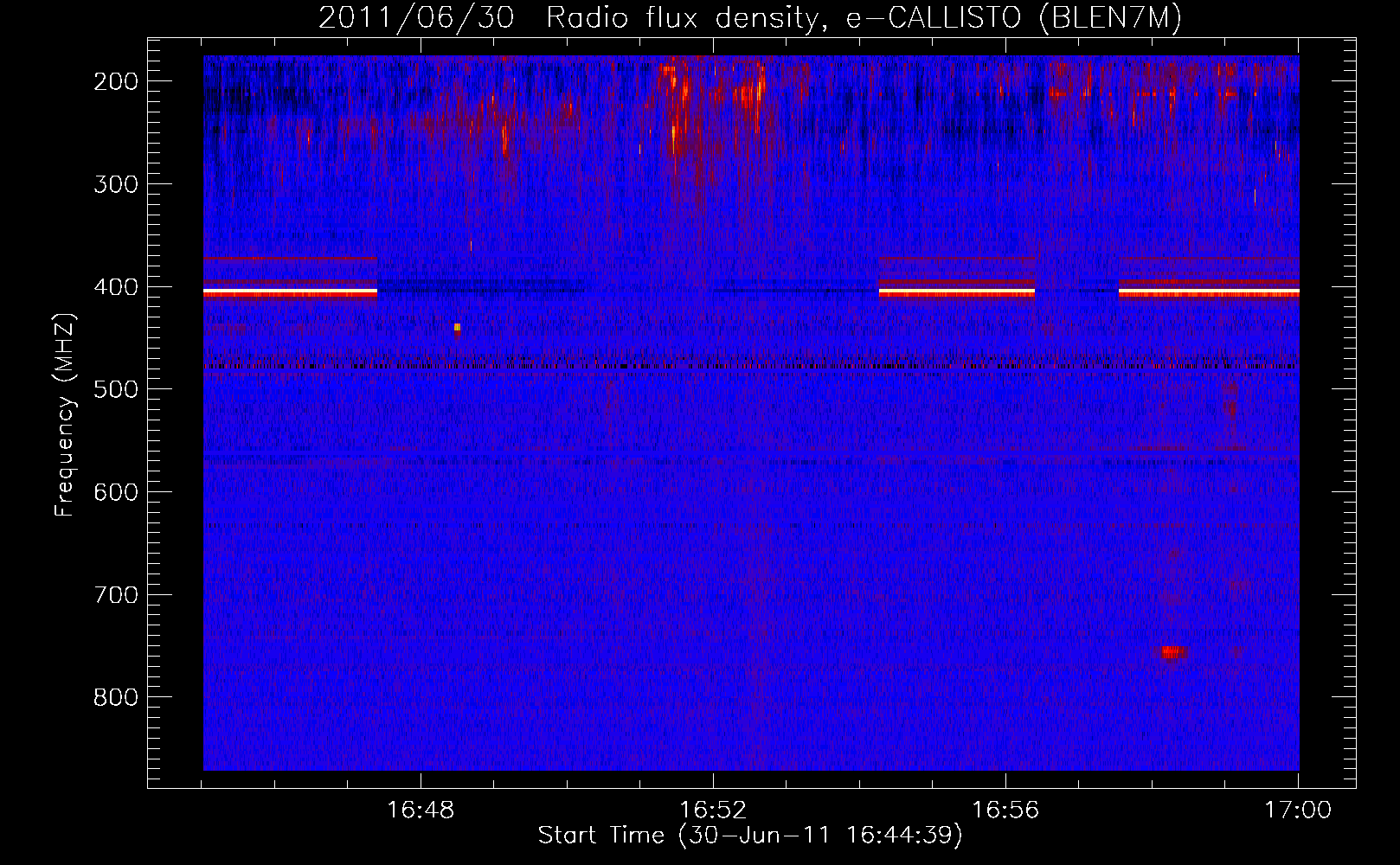This screenshot has width=1400, height=865.
Task: Click the 'Frequency (MHZ)' axis label
Action: click(x=65, y=414)
